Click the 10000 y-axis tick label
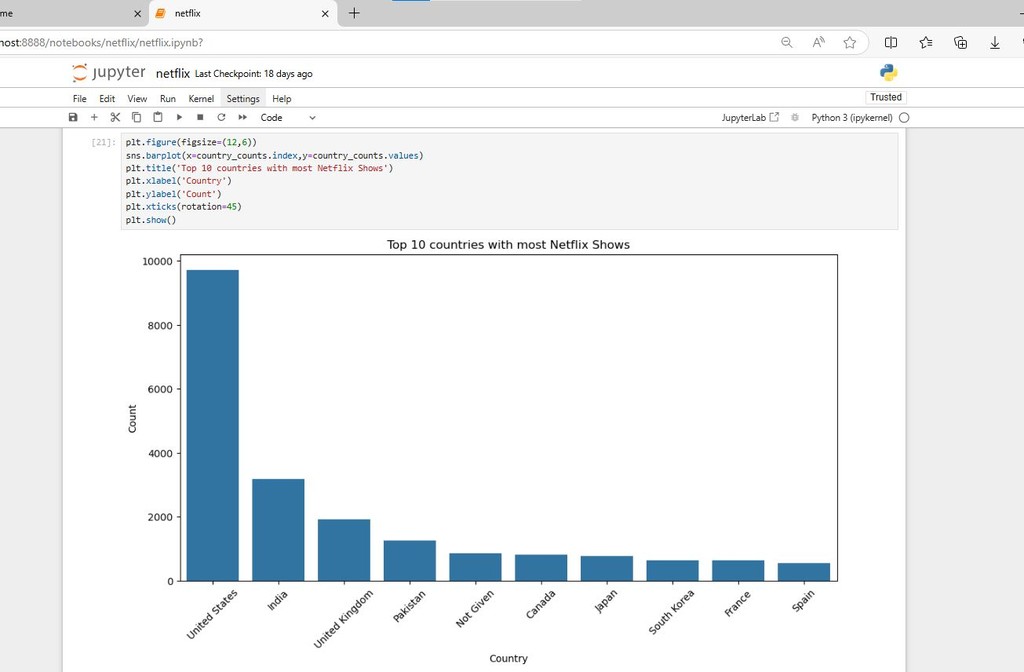1024x672 pixels. click(157, 261)
